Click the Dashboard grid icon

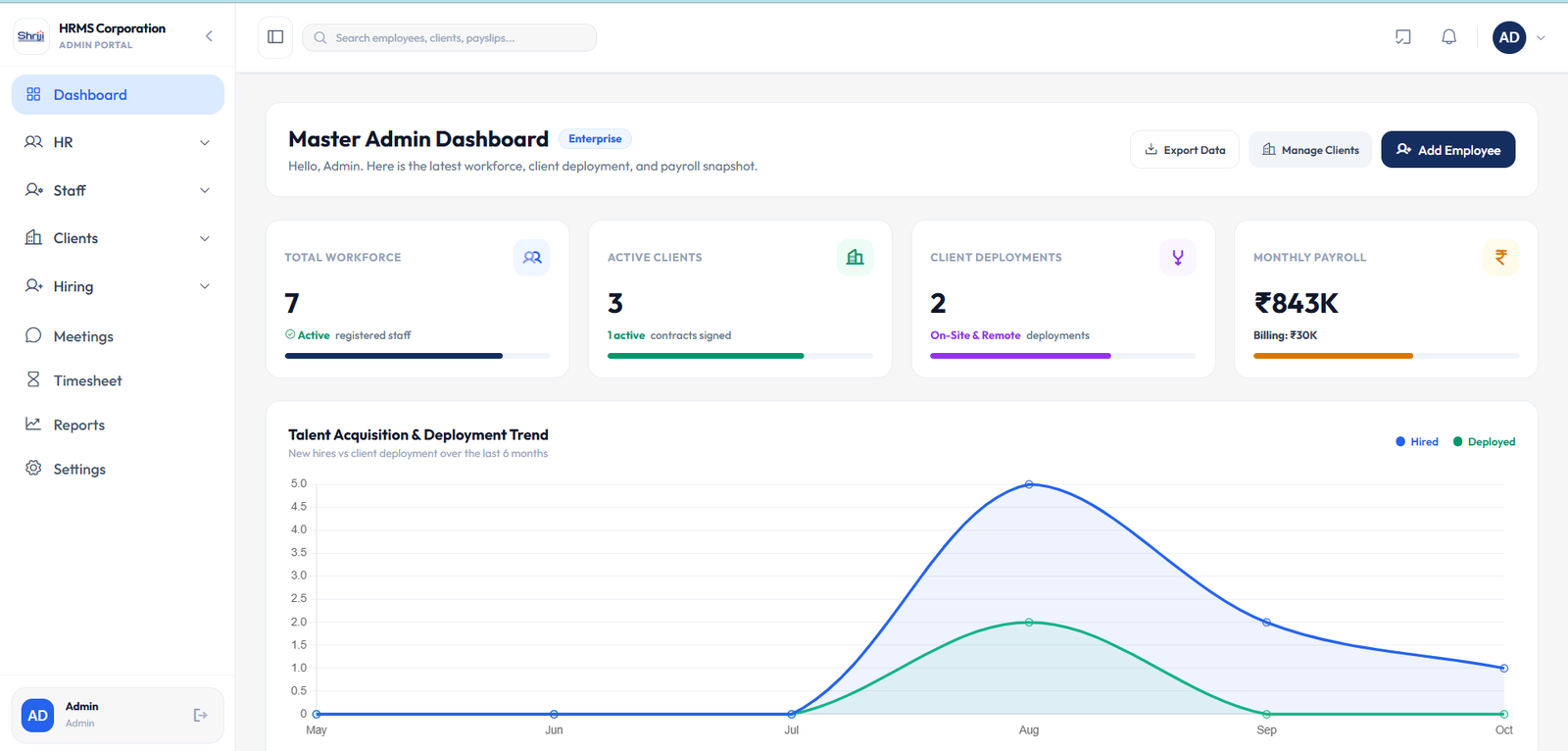coord(33,94)
